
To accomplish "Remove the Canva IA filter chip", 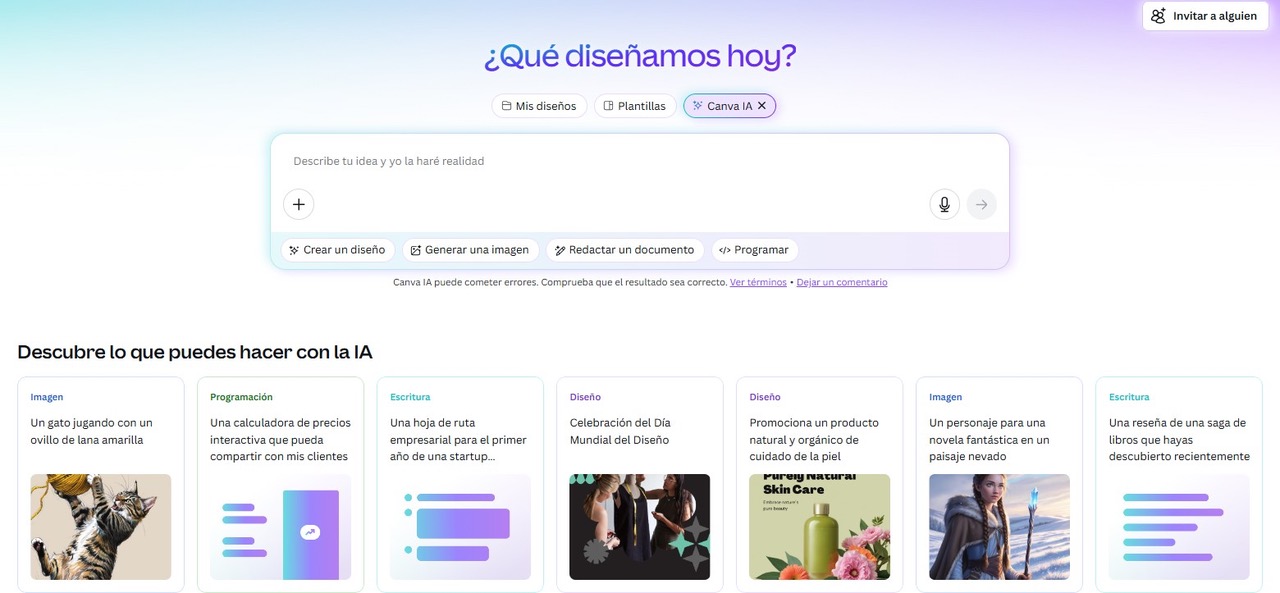I will tap(762, 105).
